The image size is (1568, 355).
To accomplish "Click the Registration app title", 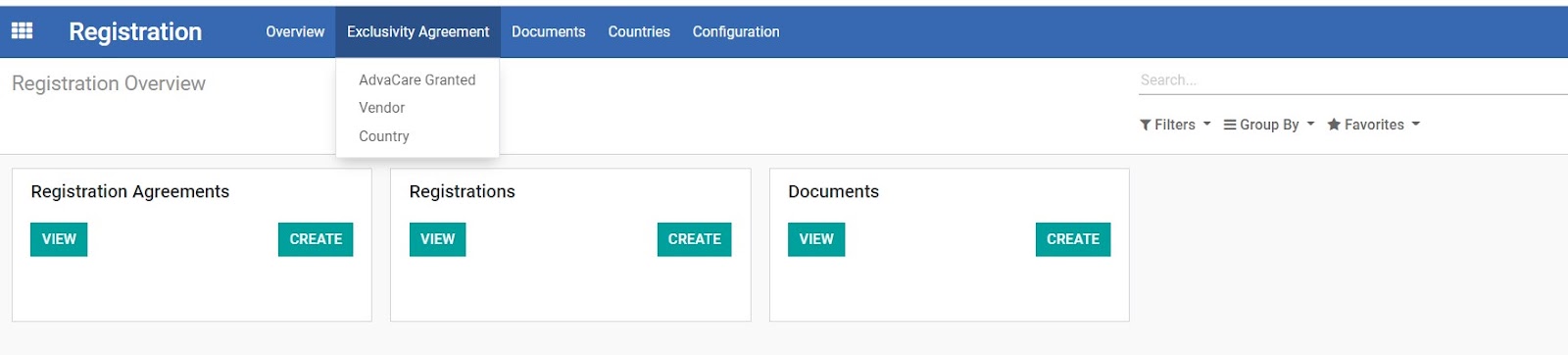I will [x=135, y=31].
